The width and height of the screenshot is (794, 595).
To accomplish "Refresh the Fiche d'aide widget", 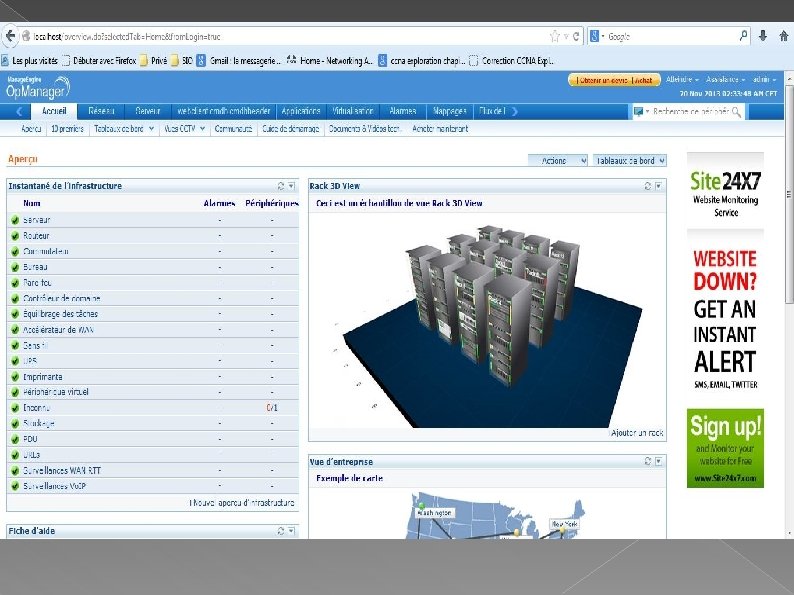I will pyautogui.click(x=281, y=531).
